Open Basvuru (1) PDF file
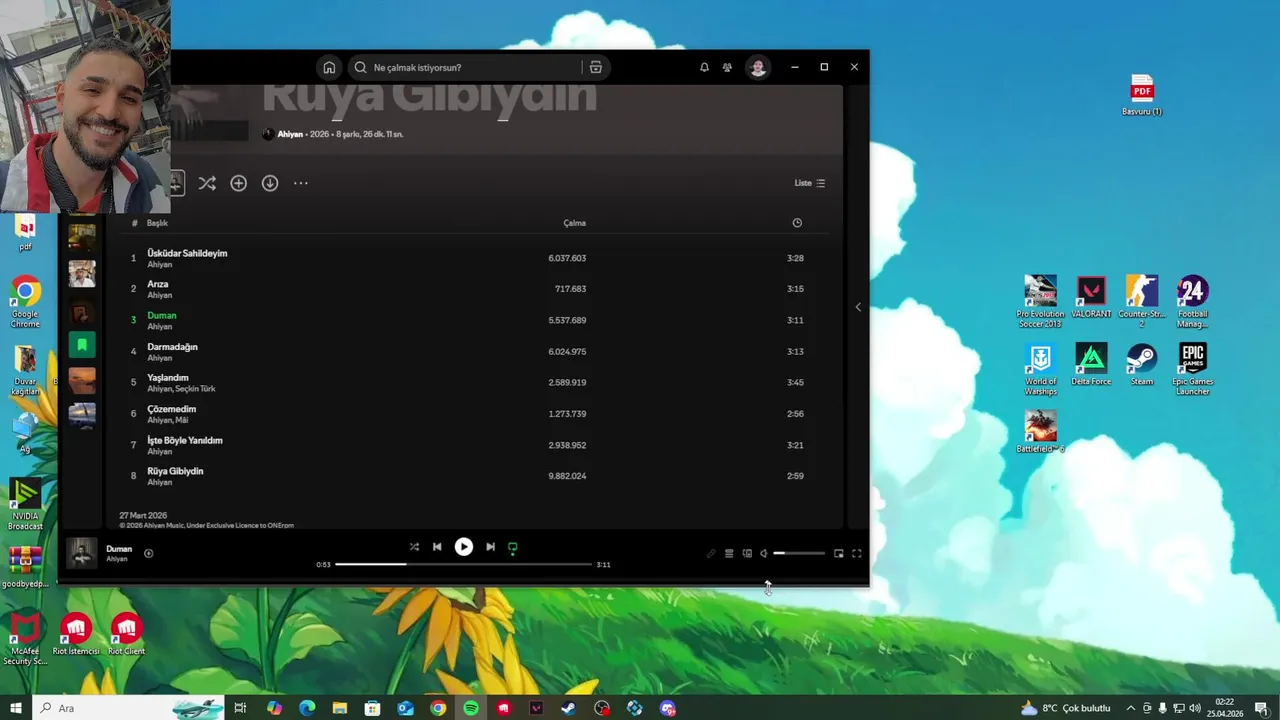 click(1142, 95)
